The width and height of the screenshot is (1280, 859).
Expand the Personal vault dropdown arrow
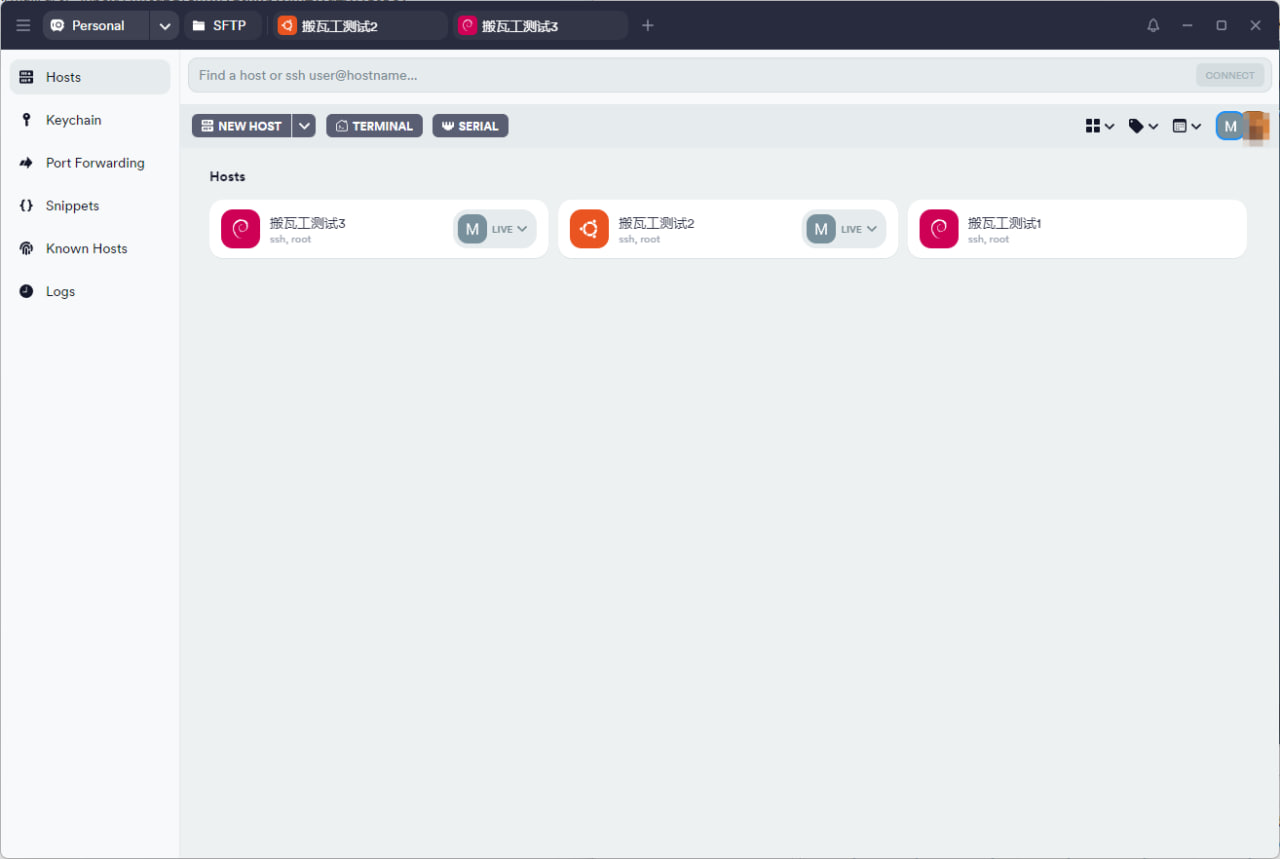165,26
